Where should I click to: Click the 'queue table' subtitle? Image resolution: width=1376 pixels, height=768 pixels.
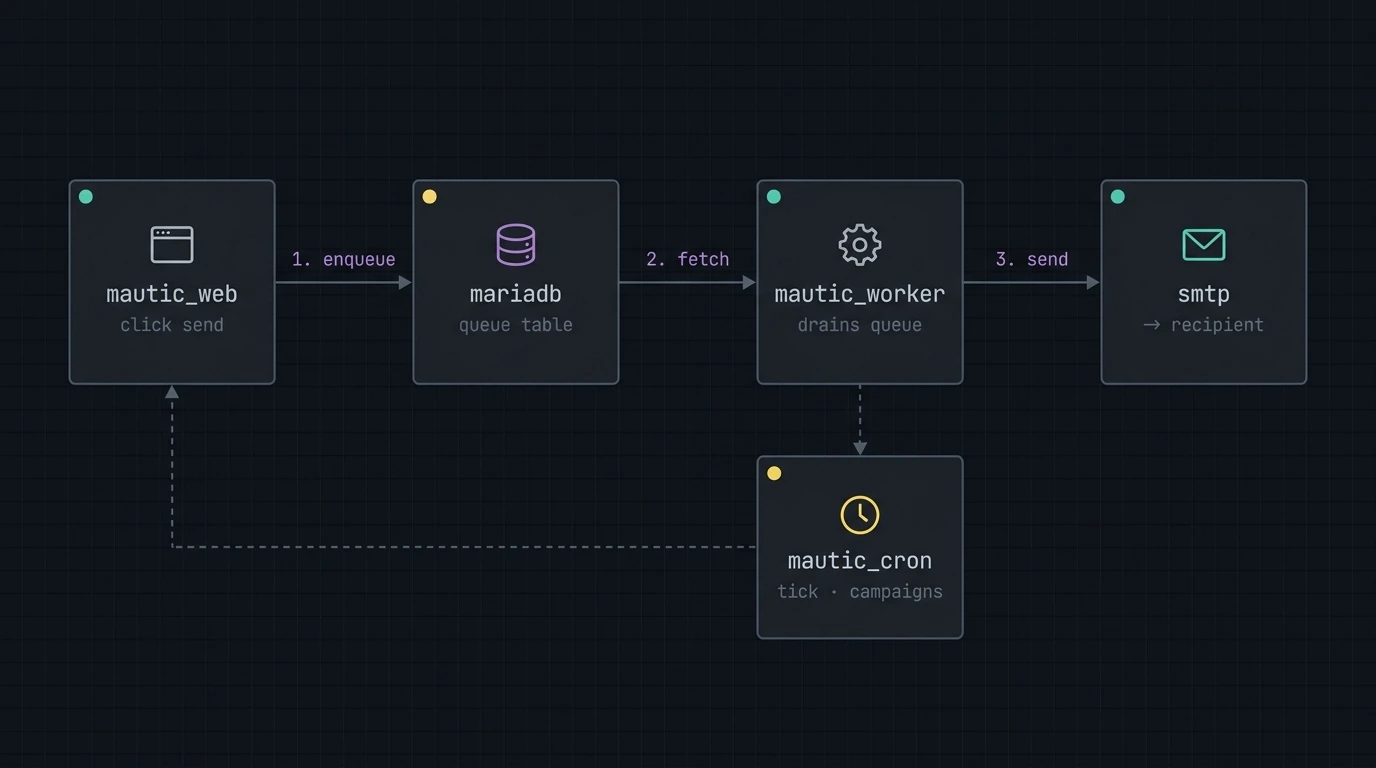[x=516, y=325]
